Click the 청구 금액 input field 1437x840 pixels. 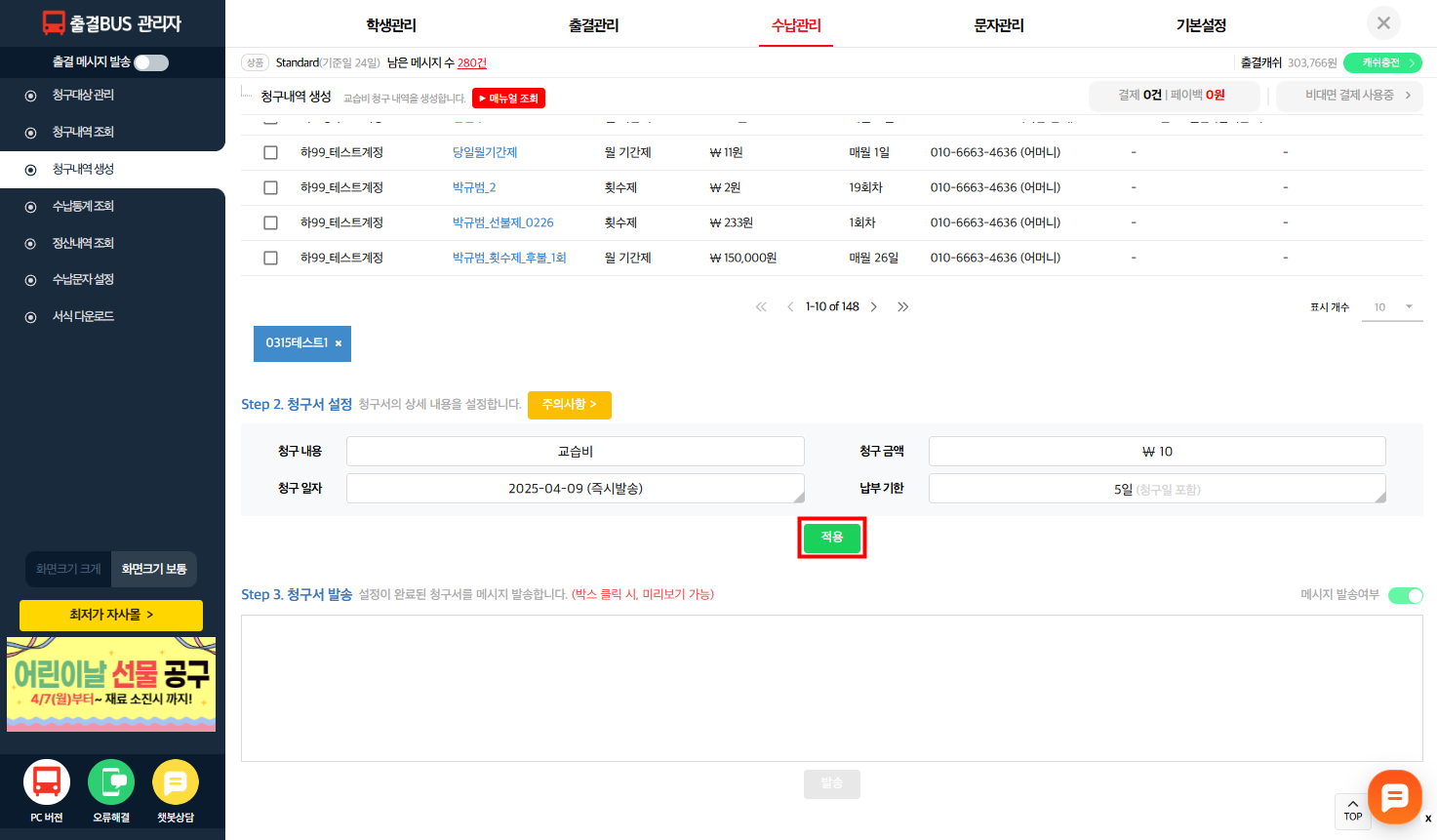(1156, 452)
